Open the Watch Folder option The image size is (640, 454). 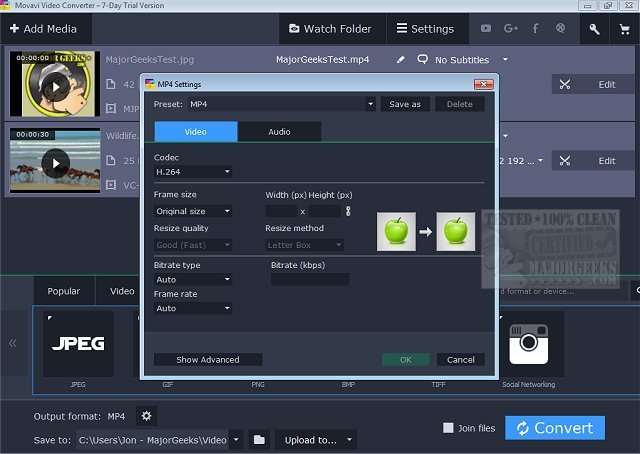pos(330,29)
